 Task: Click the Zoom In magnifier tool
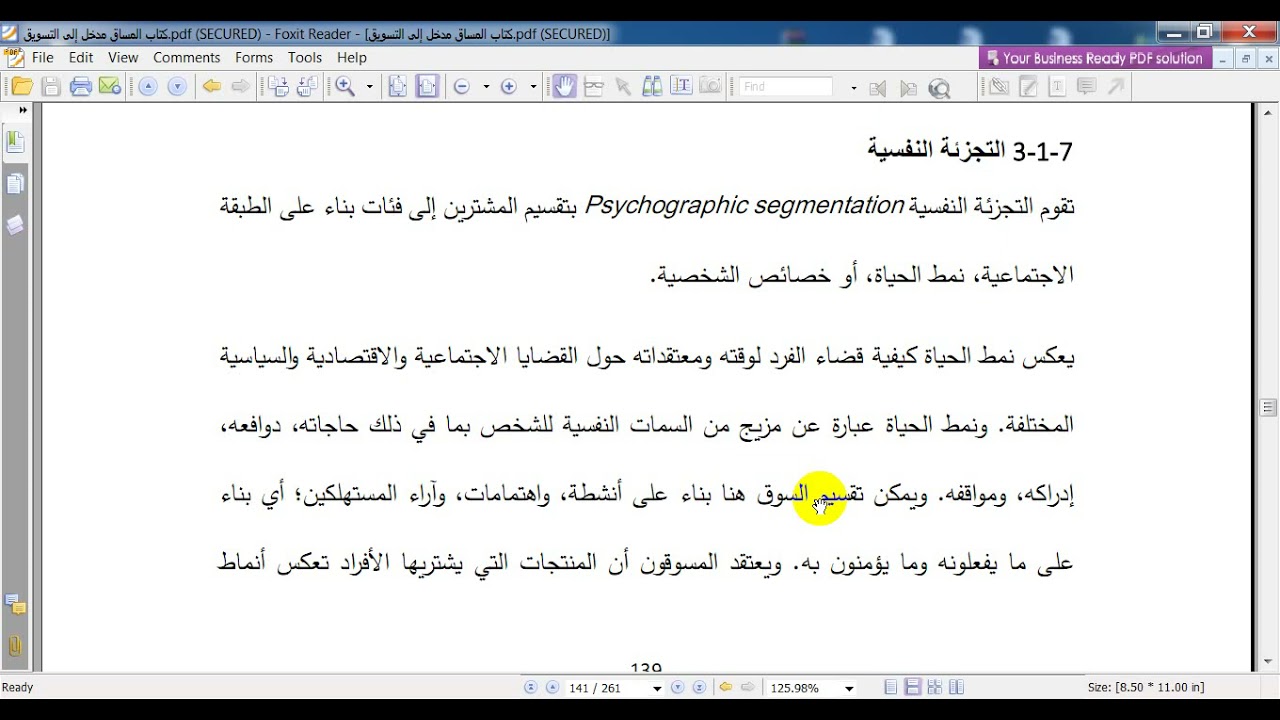(346, 87)
